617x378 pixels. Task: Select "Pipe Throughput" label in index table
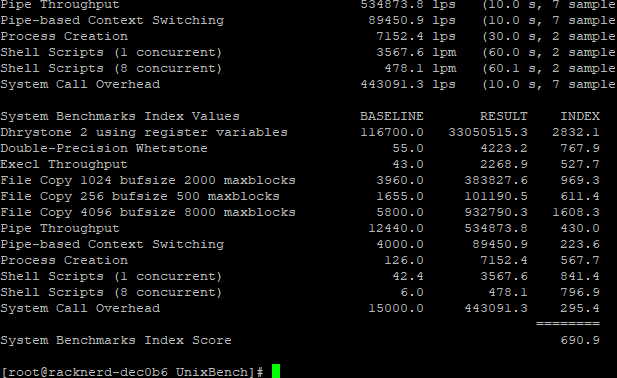pyautogui.click(x=60, y=229)
